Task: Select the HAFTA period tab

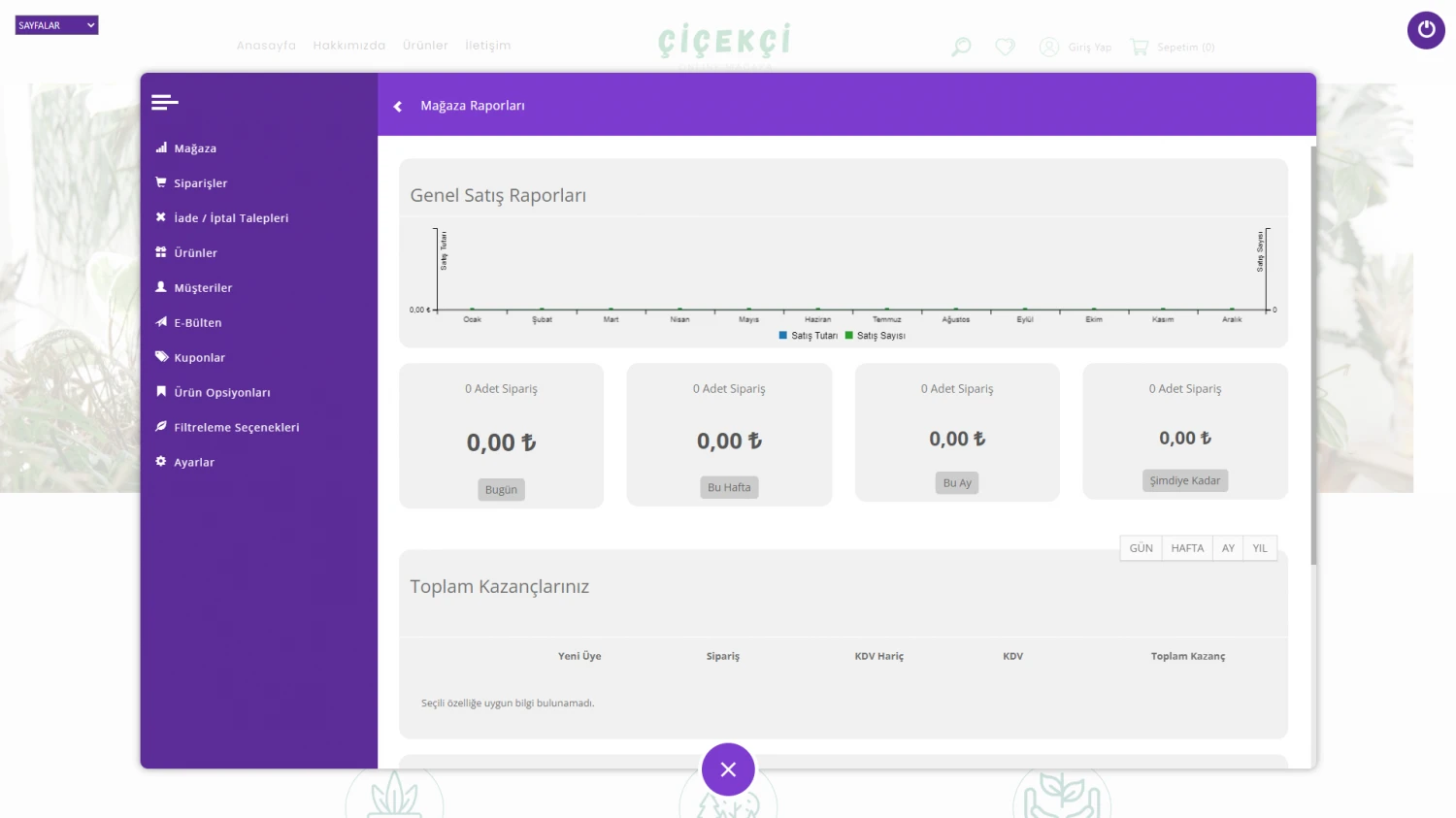Action: point(1187,548)
